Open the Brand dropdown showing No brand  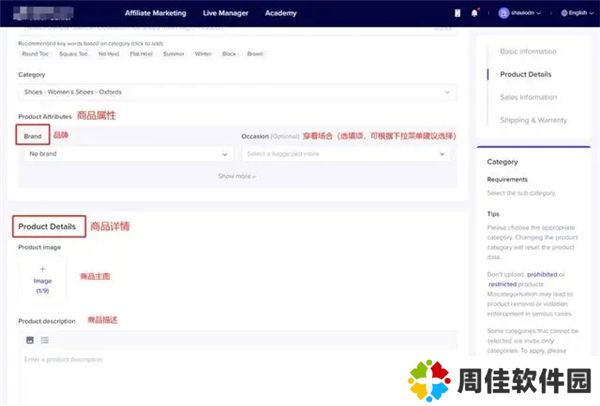pyautogui.click(x=129, y=154)
